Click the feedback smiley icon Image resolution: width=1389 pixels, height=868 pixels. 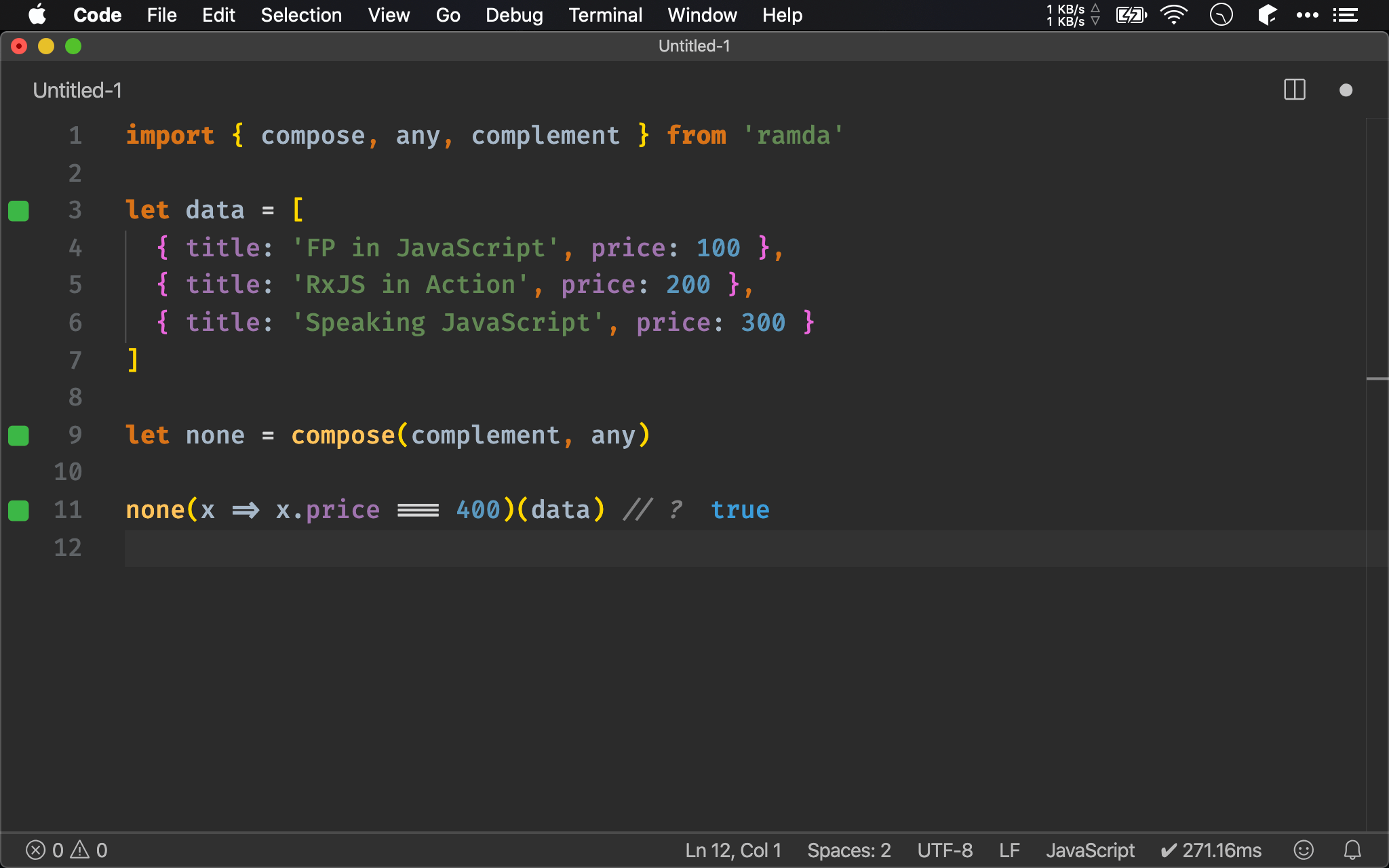[1304, 850]
